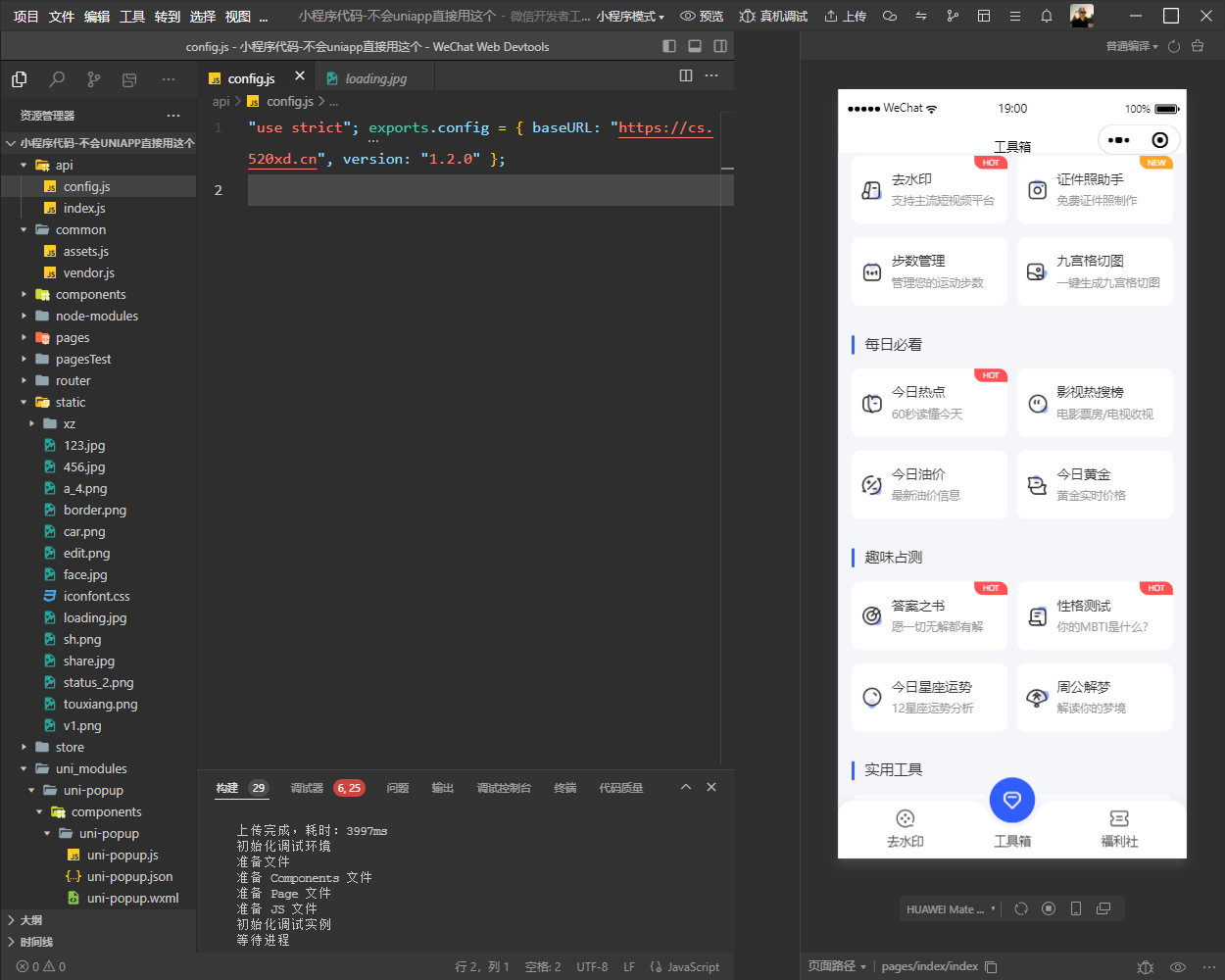The width and height of the screenshot is (1225, 980).
Task: Tap the 去水印 card in simulator
Action: 929,190
